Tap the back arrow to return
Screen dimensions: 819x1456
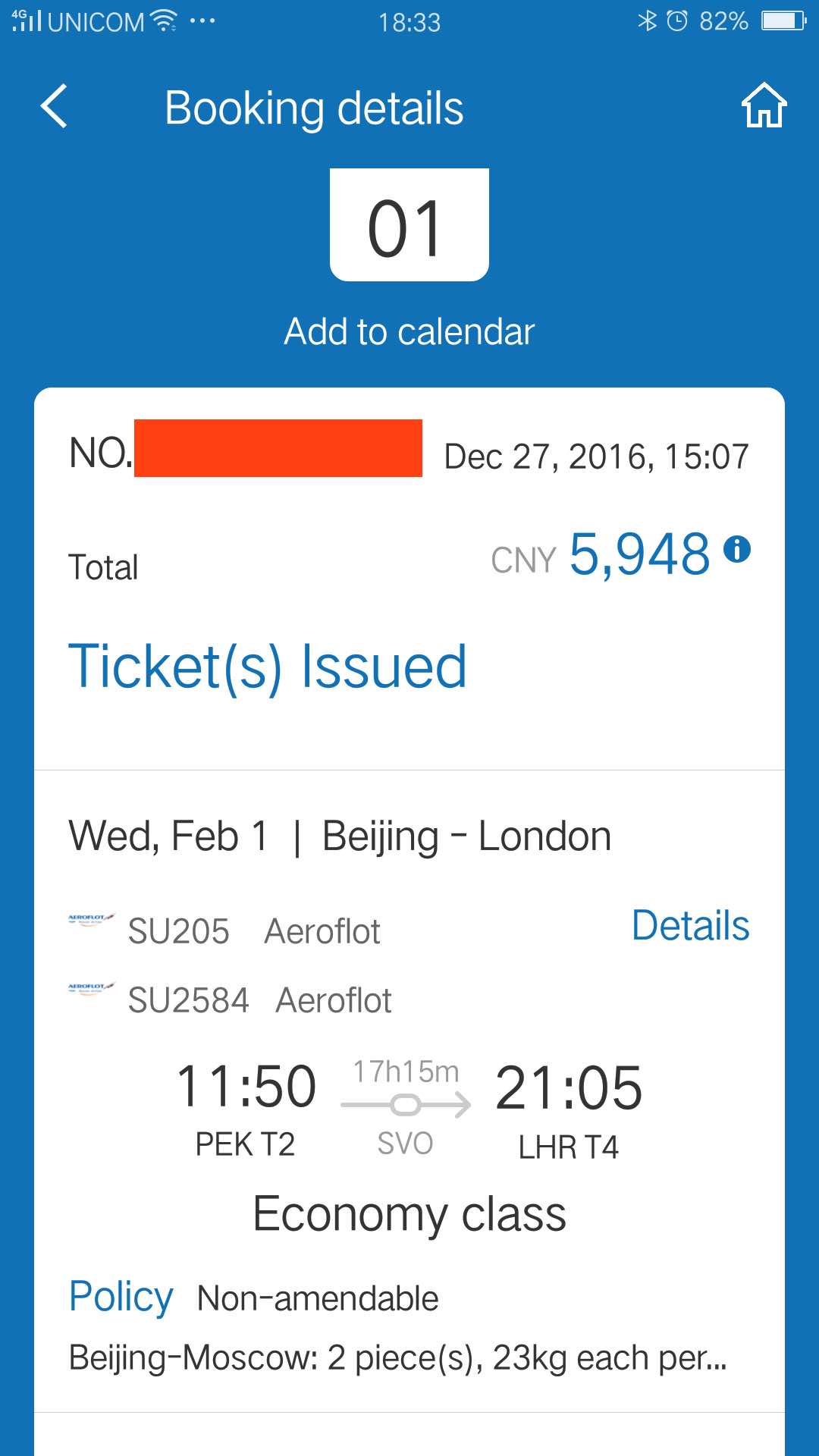point(53,107)
